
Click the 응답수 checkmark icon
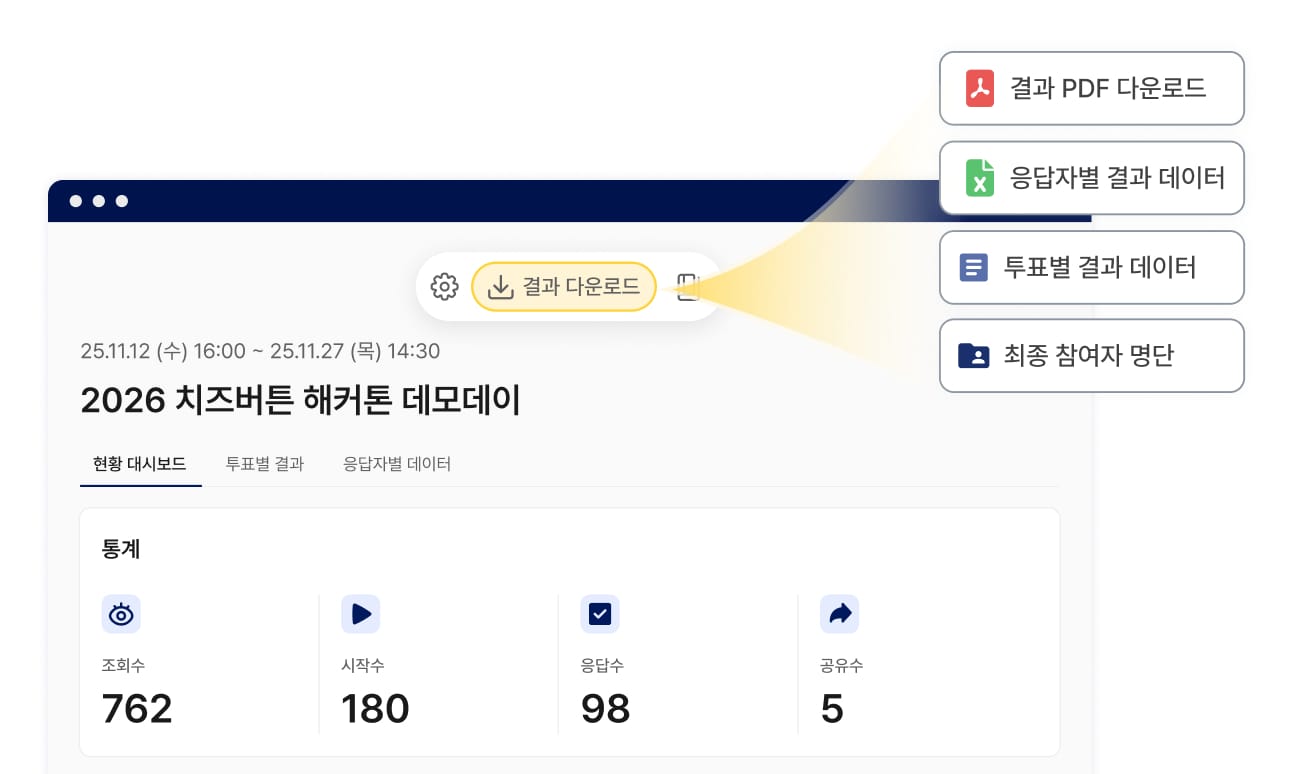pos(600,614)
